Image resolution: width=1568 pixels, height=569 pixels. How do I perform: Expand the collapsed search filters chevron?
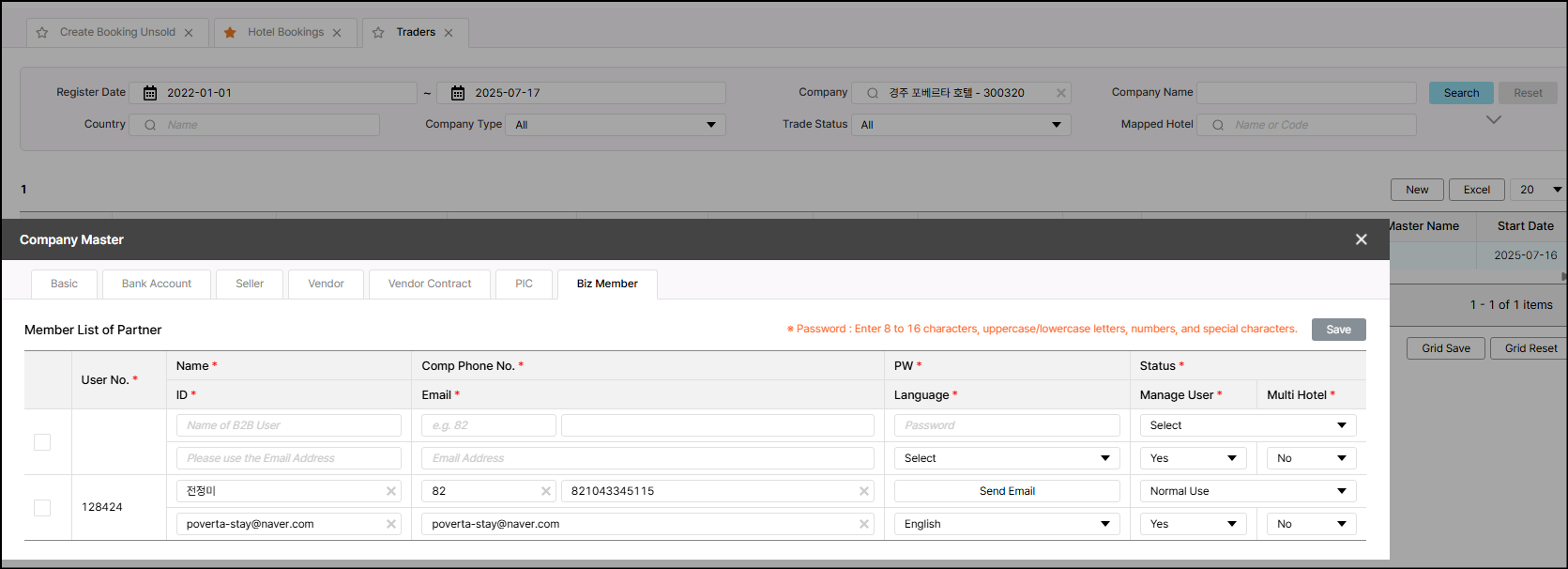pos(1493,120)
